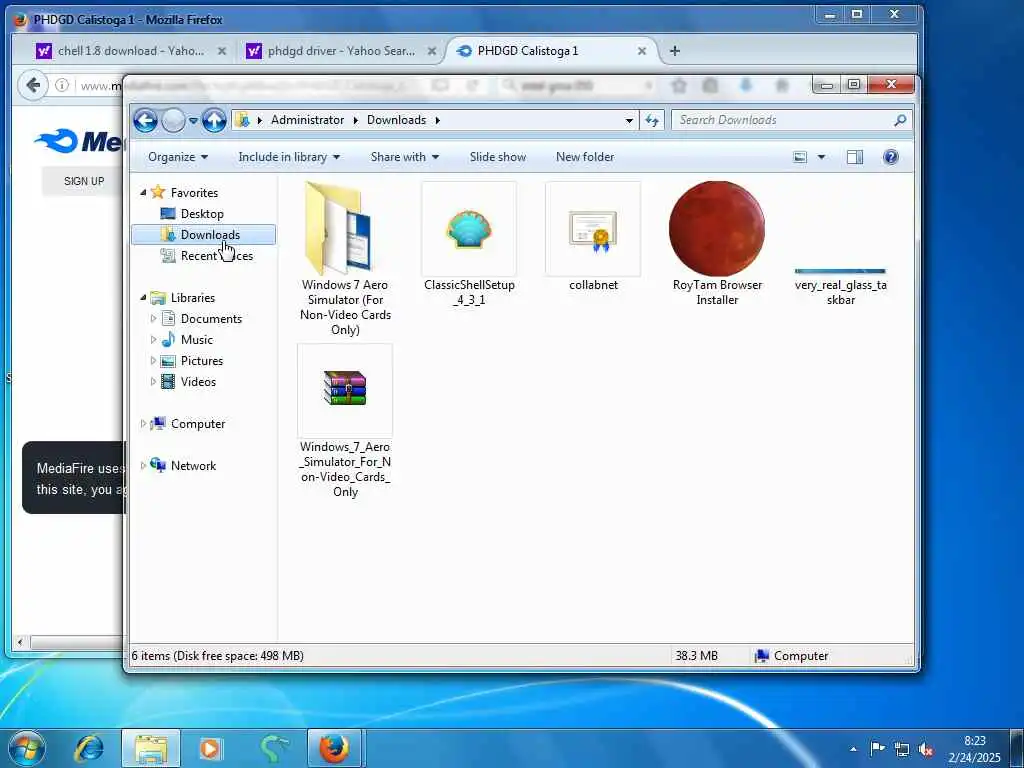Open the Organize menu

[178, 157]
